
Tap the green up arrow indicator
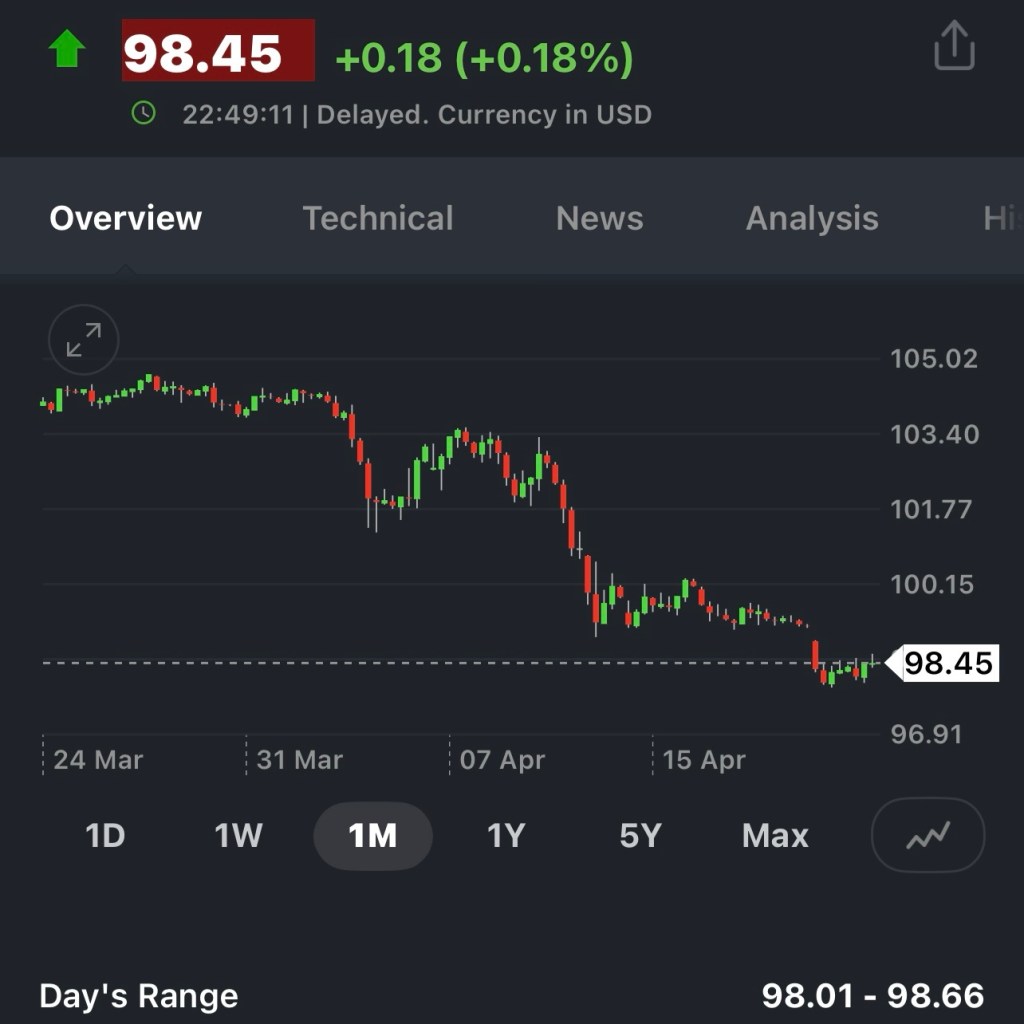pyautogui.click(x=67, y=49)
